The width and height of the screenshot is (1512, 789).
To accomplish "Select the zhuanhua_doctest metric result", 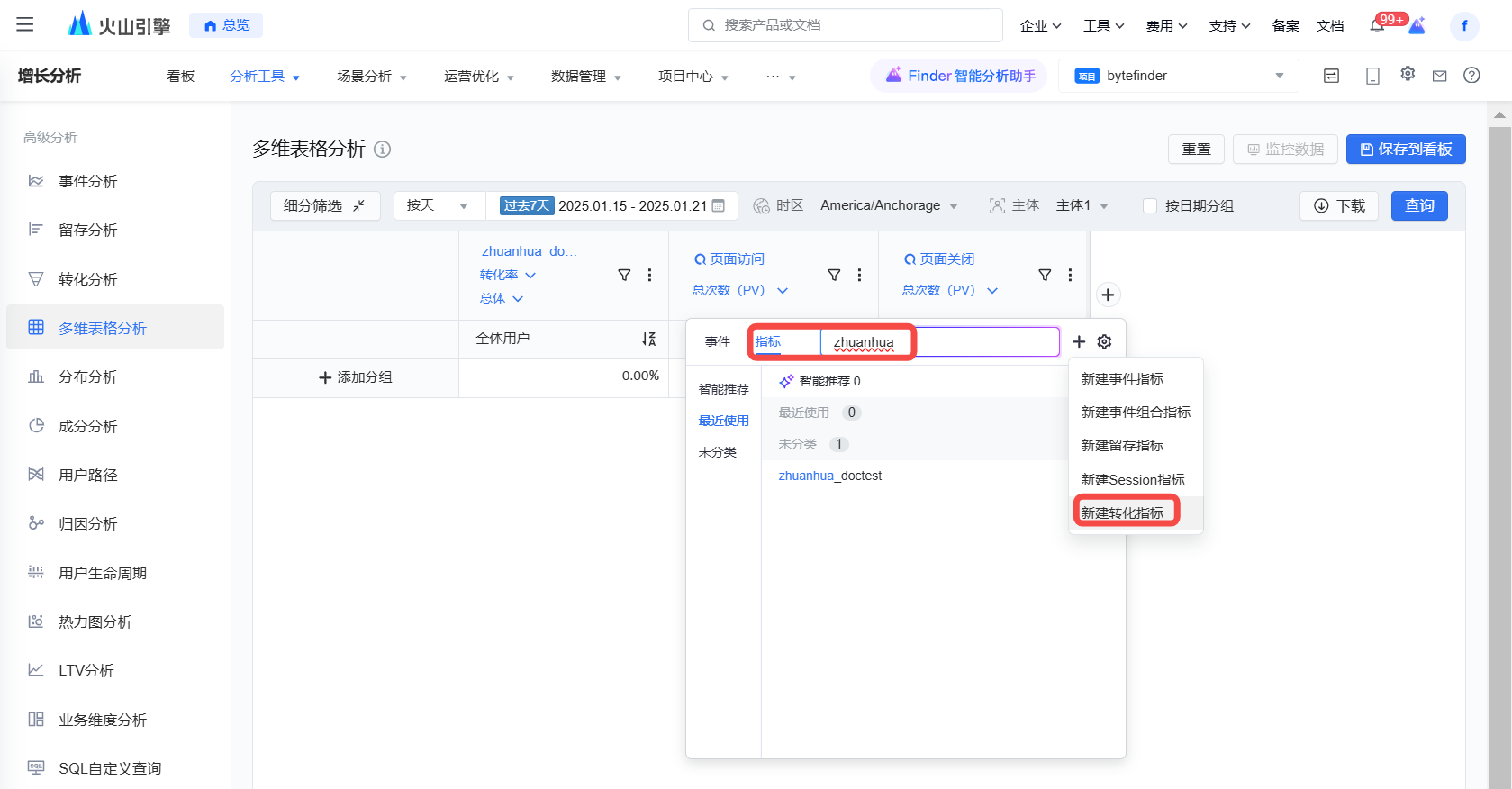I will (x=829, y=476).
